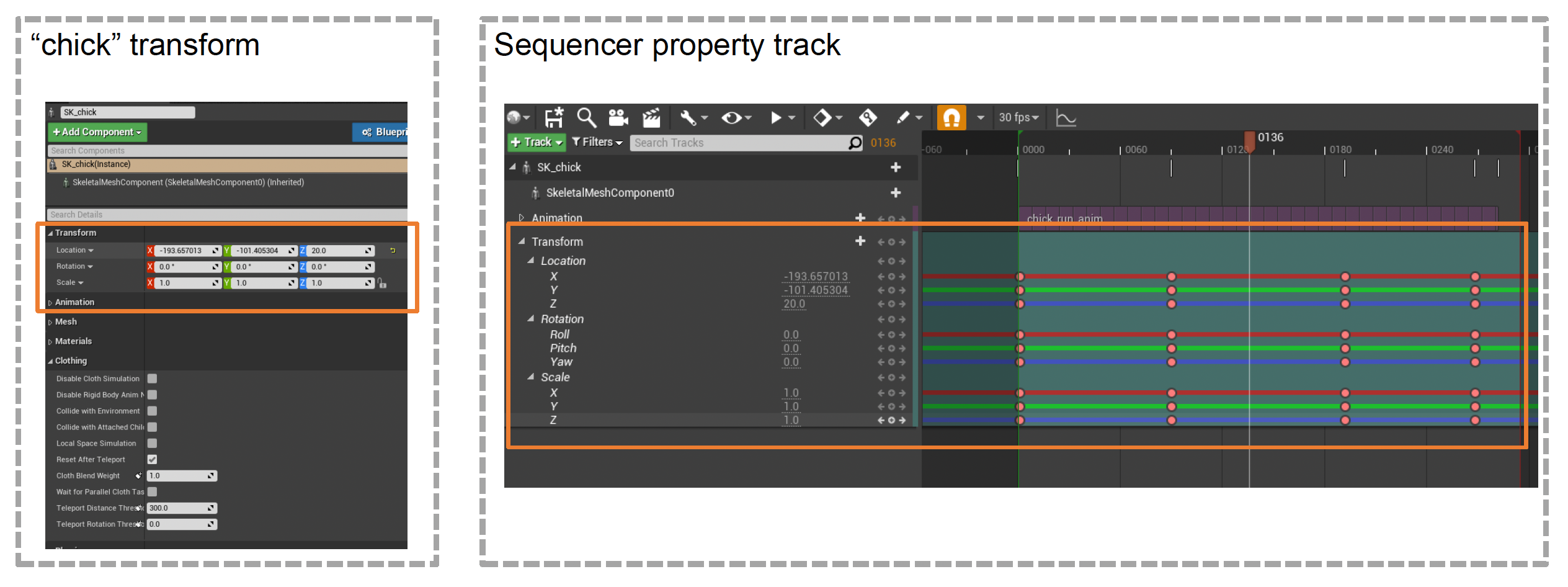
Task: Click the green Add Component button
Action: pyautogui.click(x=97, y=132)
